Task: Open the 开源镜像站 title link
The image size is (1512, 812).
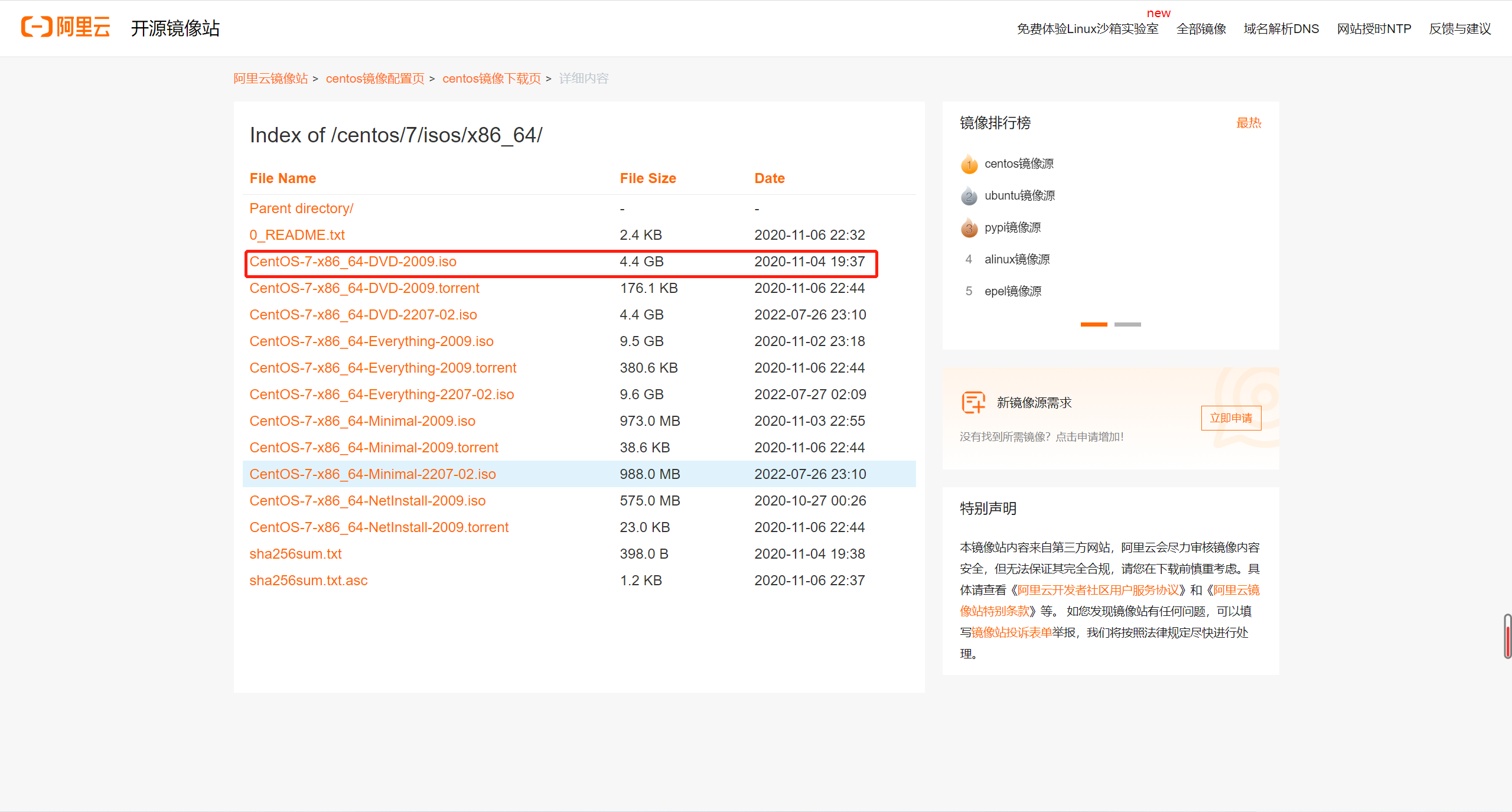Action: coord(175,28)
